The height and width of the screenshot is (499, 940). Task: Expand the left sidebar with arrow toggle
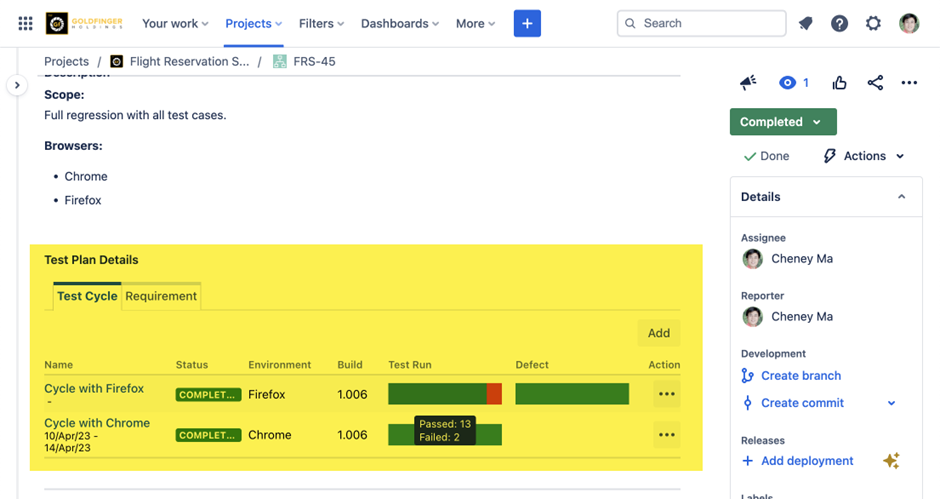(x=17, y=86)
